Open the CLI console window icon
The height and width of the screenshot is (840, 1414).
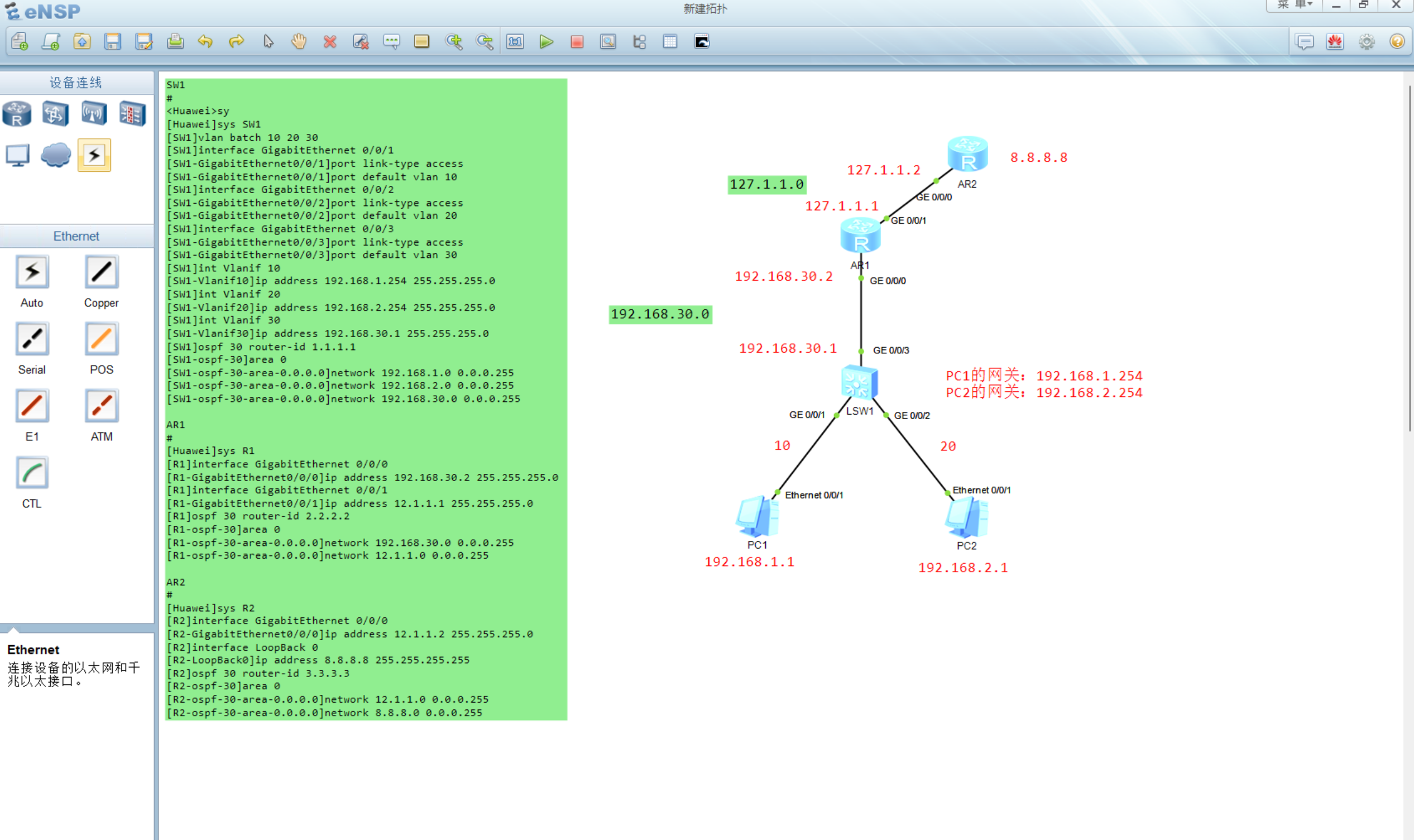point(701,42)
